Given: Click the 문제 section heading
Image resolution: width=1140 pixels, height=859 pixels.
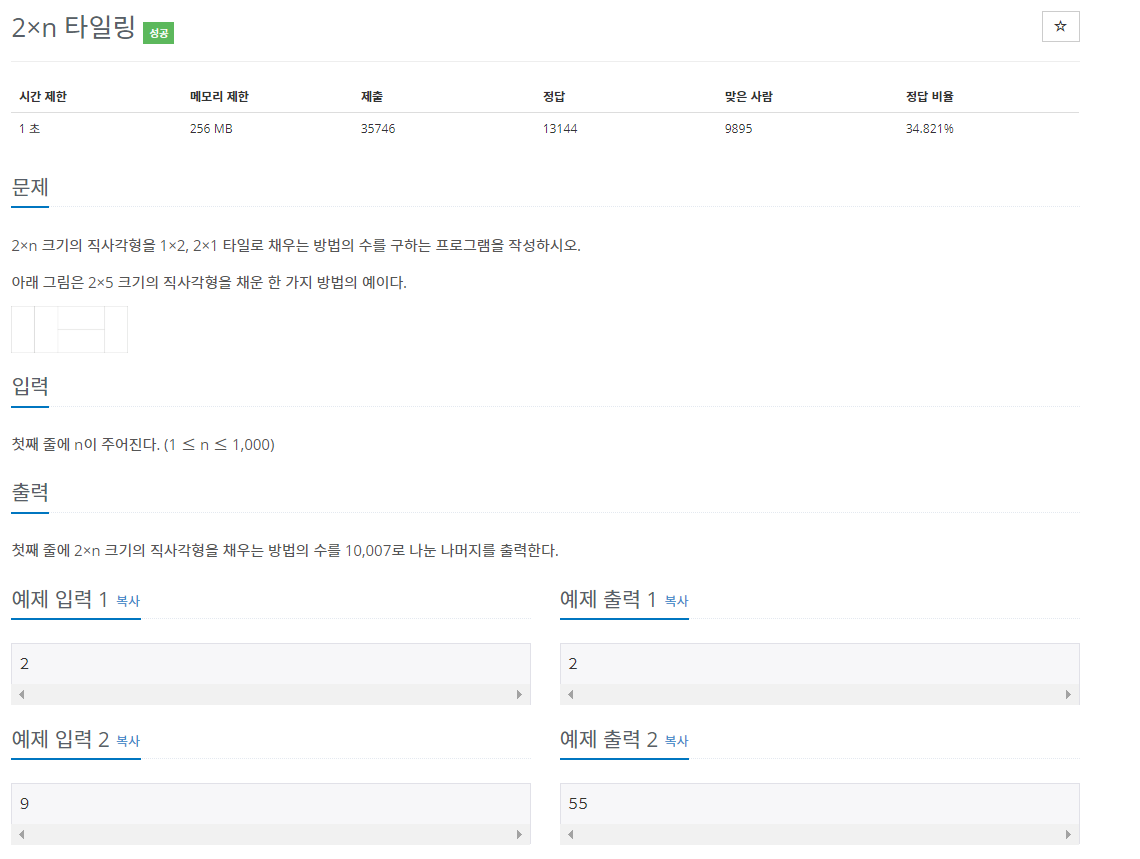Looking at the screenshot, I should click(29, 187).
